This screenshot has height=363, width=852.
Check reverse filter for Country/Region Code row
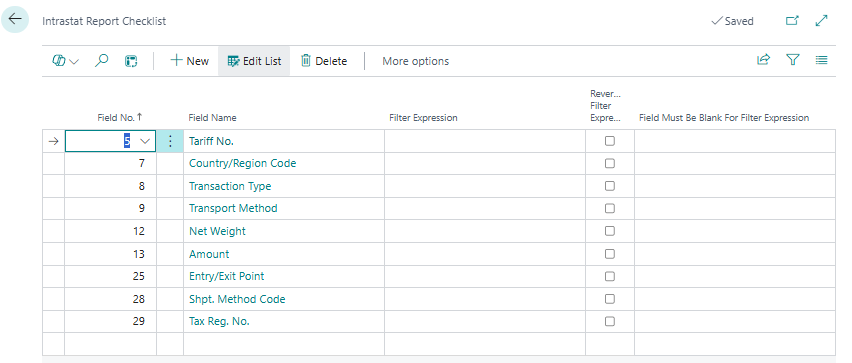(610, 163)
